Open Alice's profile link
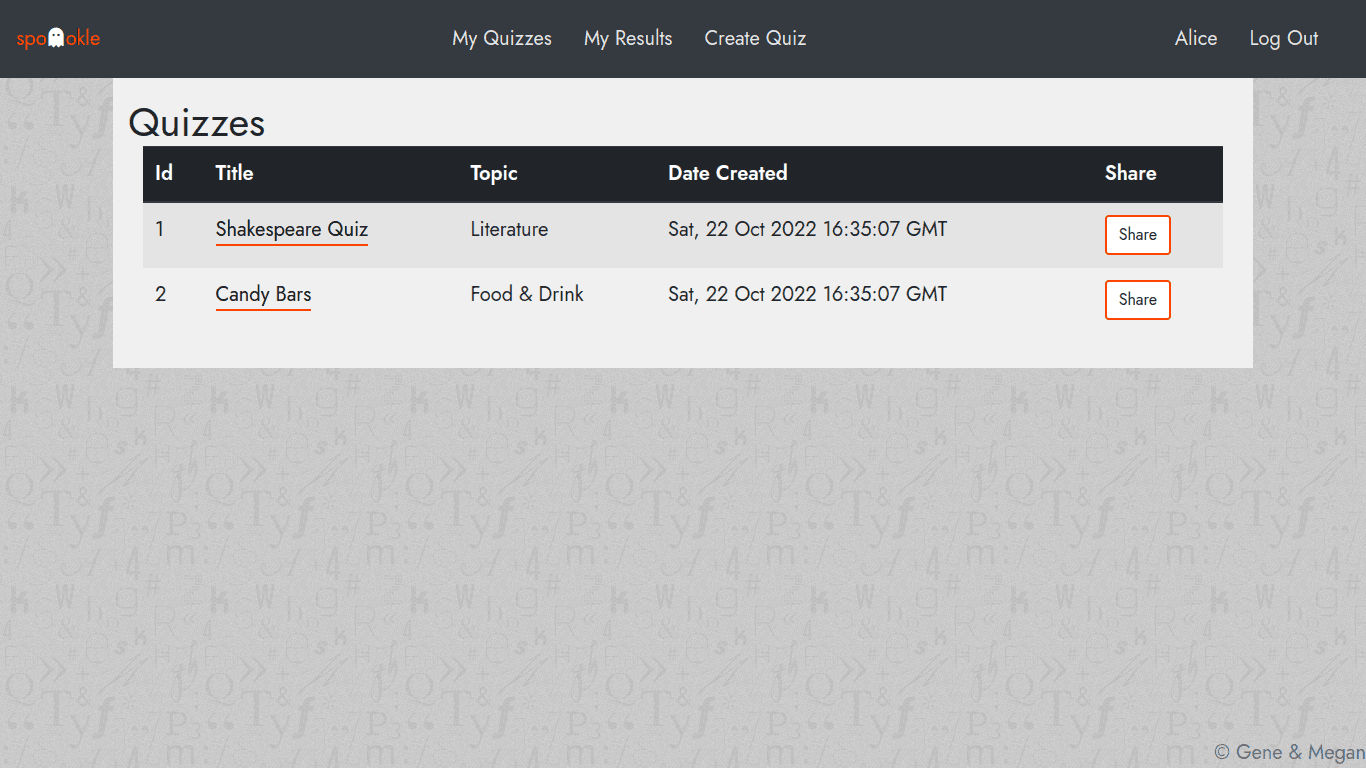Screen dimensions: 1366x768 pos(1196,38)
